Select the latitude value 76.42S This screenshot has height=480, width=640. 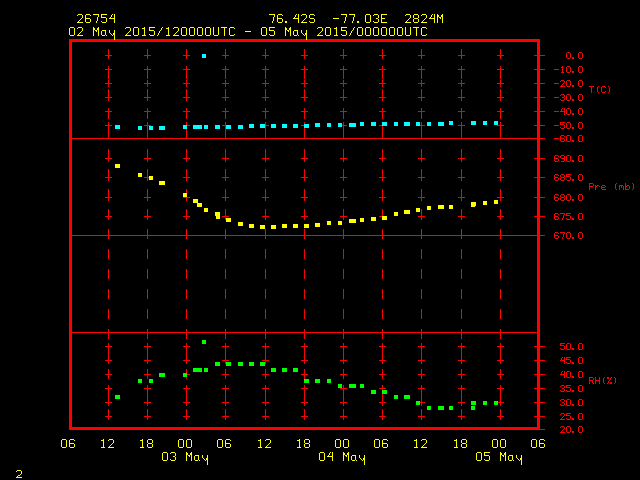292,19
